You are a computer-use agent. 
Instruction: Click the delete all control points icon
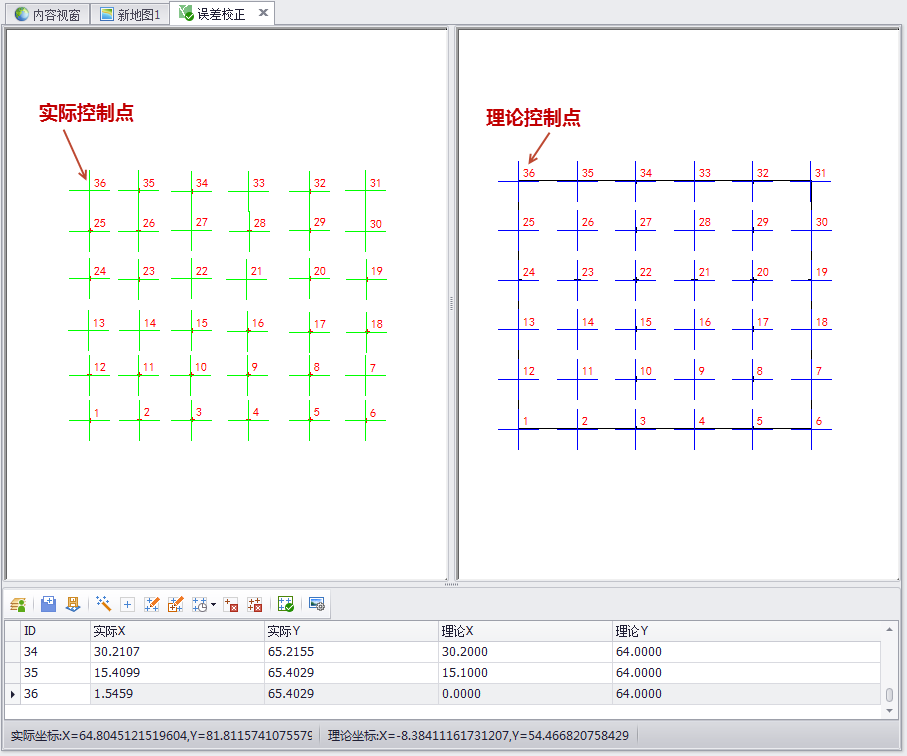click(255, 604)
